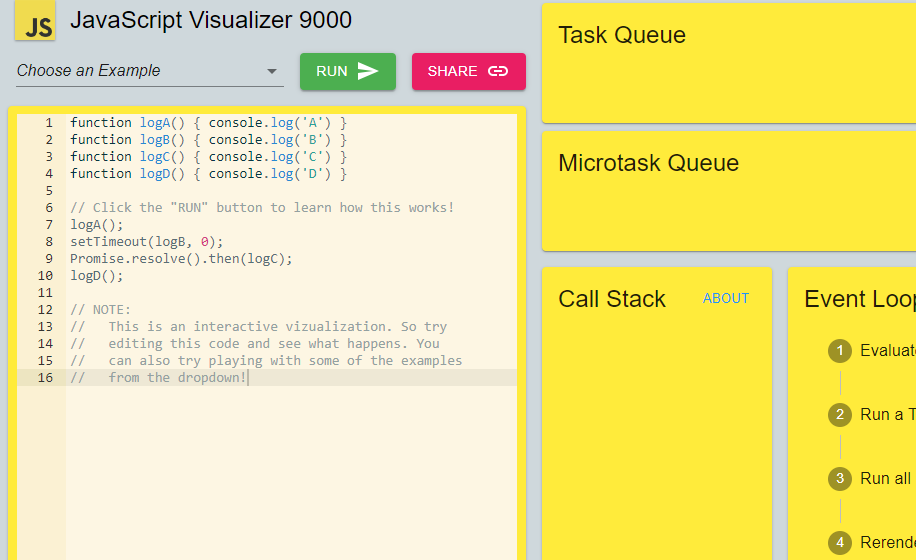This screenshot has width=916, height=560.
Task: Click the dropdown arrow beside Choose an Example
Action: (x=272, y=71)
